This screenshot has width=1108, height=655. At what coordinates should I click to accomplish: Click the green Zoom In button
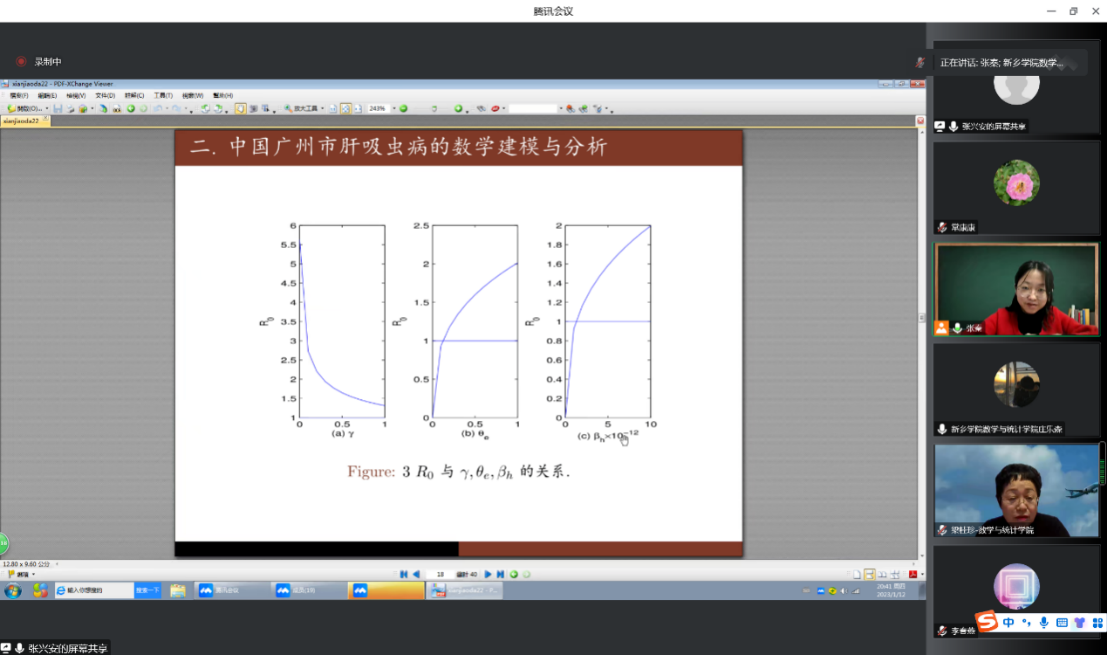458,109
